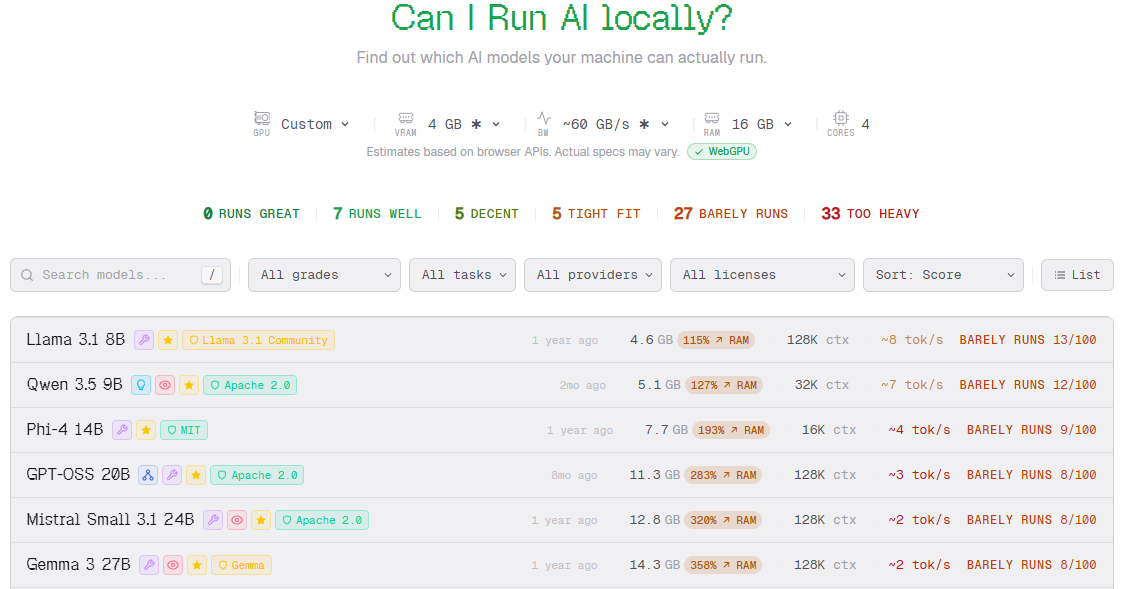This screenshot has height=589, width=1127.
Task: Open the GPU Custom dropdown
Action: click(x=315, y=124)
